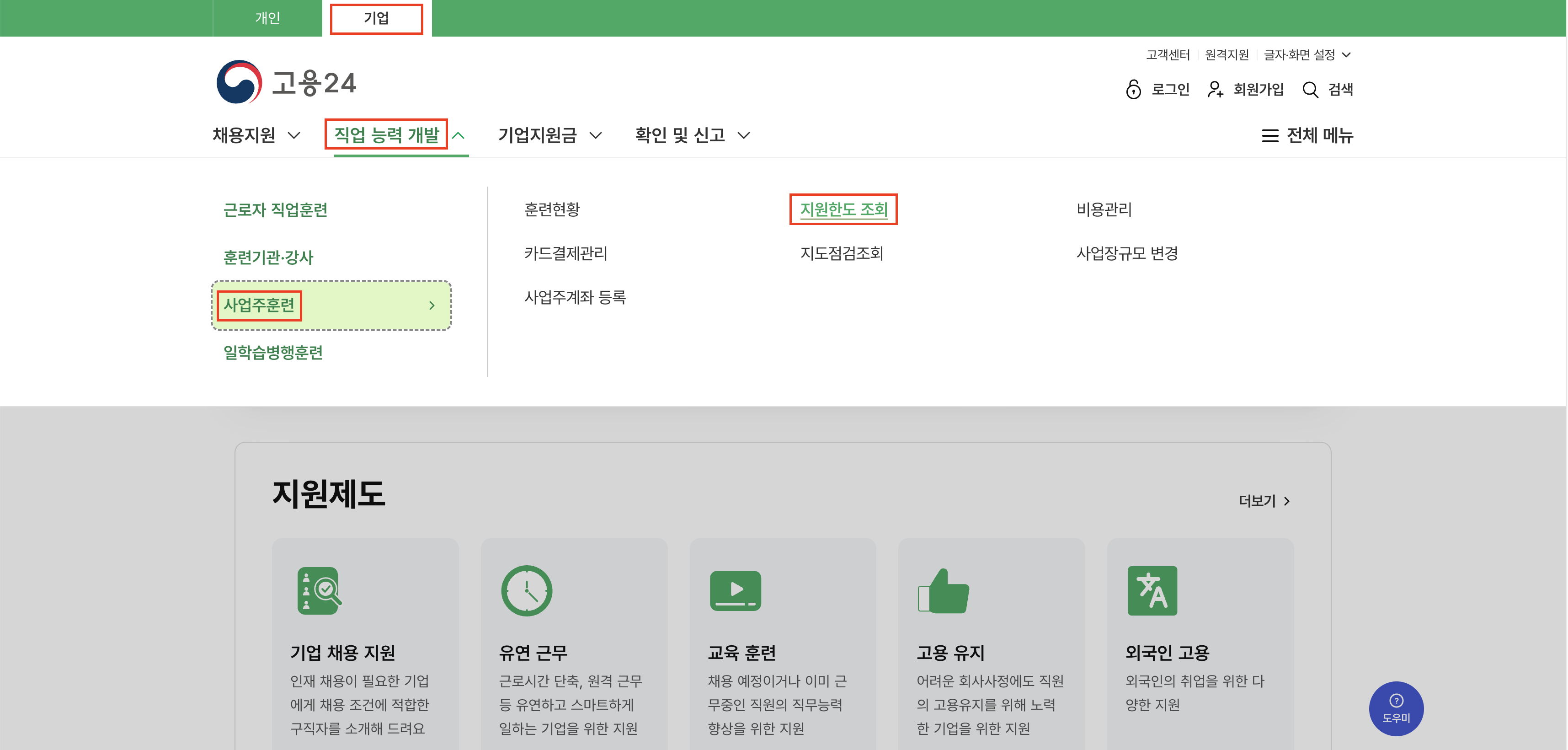Click the 고용24 logo
Viewport: 1568px width, 750px height.
coord(286,82)
